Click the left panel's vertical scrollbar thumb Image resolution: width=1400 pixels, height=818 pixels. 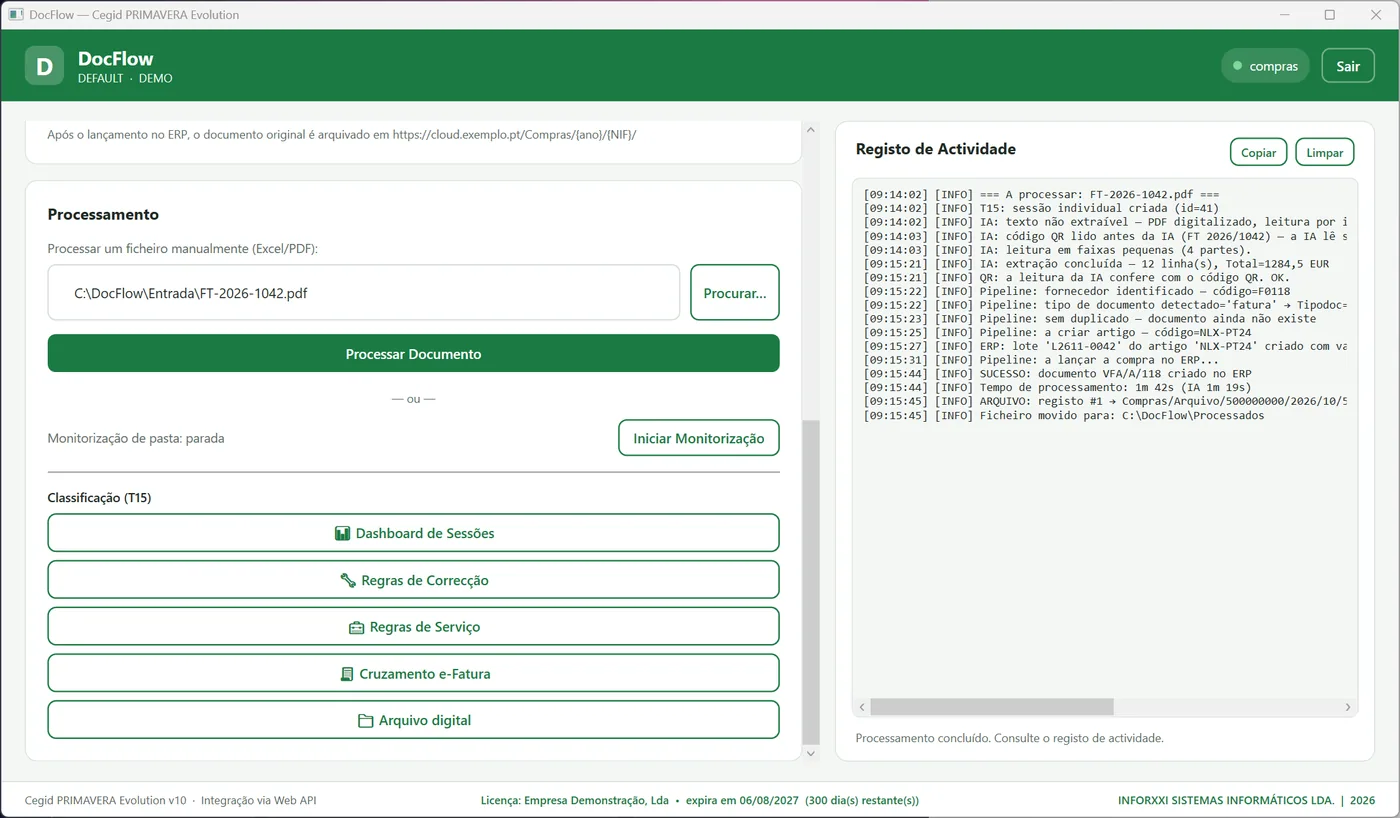811,580
